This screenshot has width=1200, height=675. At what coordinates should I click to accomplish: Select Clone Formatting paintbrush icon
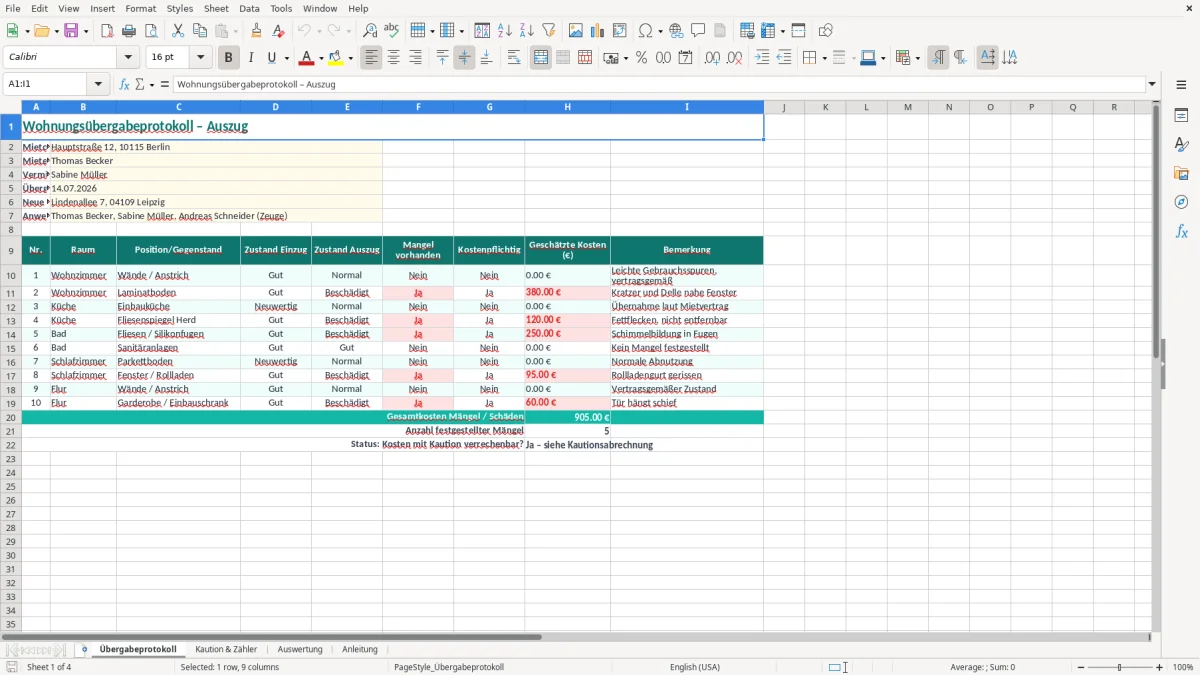click(257, 31)
